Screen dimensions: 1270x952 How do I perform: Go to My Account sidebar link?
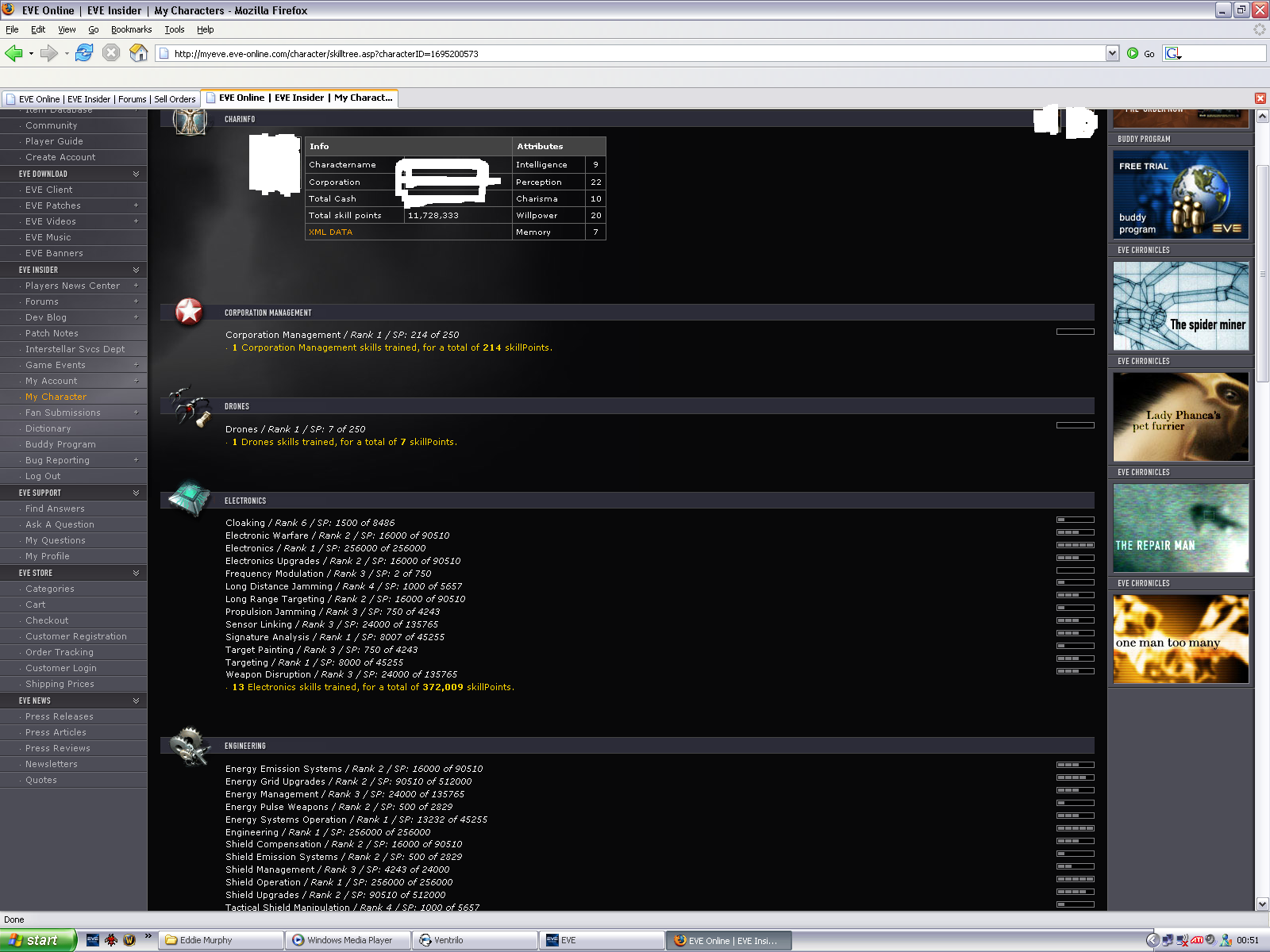click(51, 381)
